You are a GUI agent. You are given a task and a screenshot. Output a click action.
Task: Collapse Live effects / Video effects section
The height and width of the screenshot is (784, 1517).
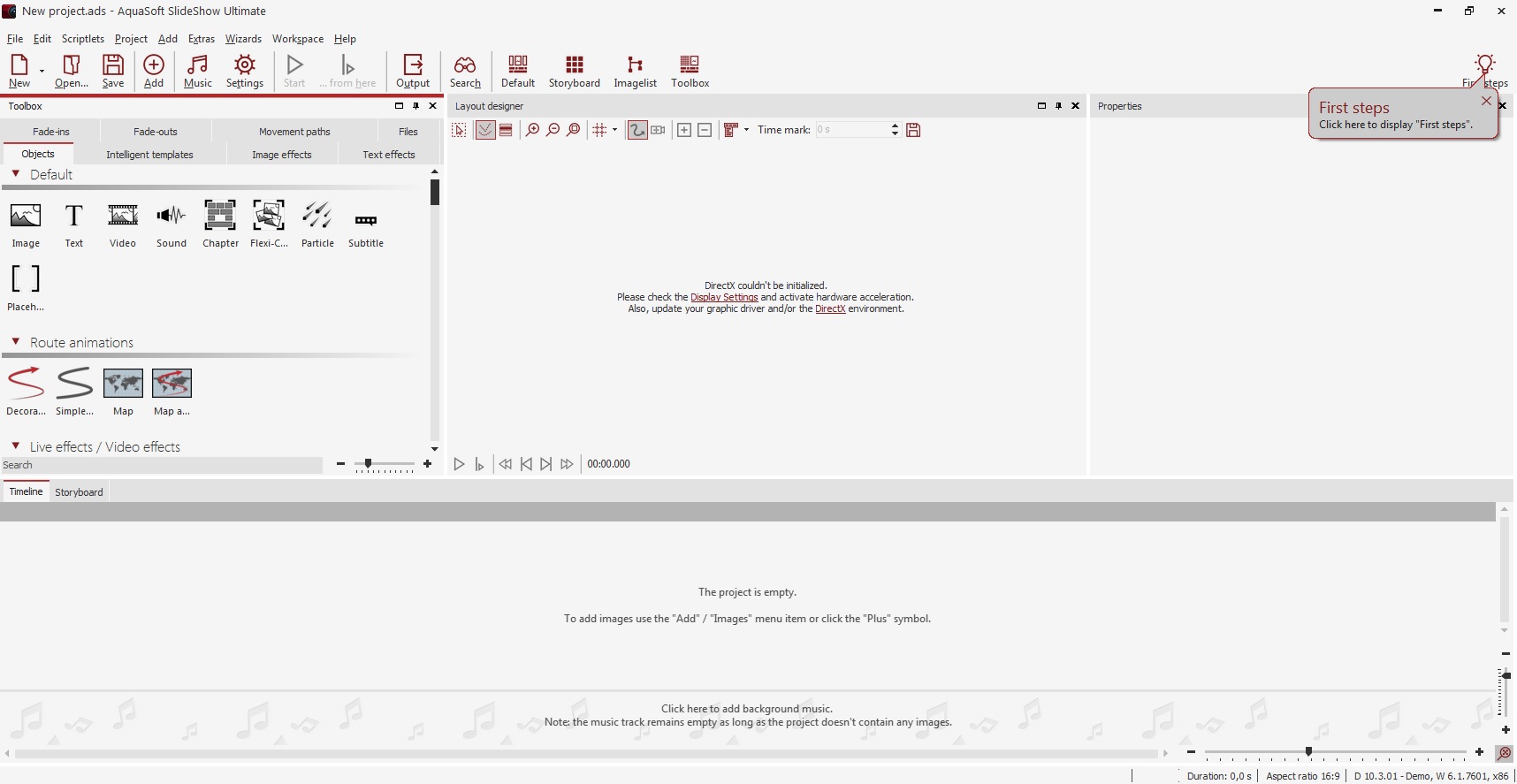pyautogui.click(x=15, y=445)
